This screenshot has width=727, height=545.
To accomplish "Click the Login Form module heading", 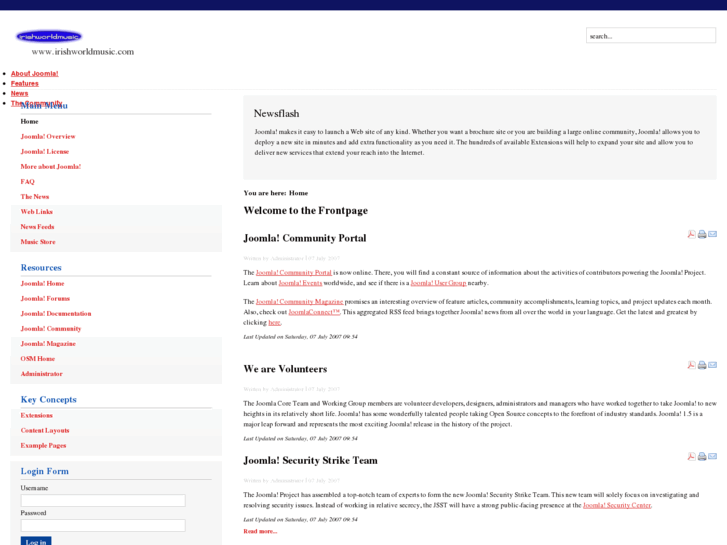I will tap(45, 471).
